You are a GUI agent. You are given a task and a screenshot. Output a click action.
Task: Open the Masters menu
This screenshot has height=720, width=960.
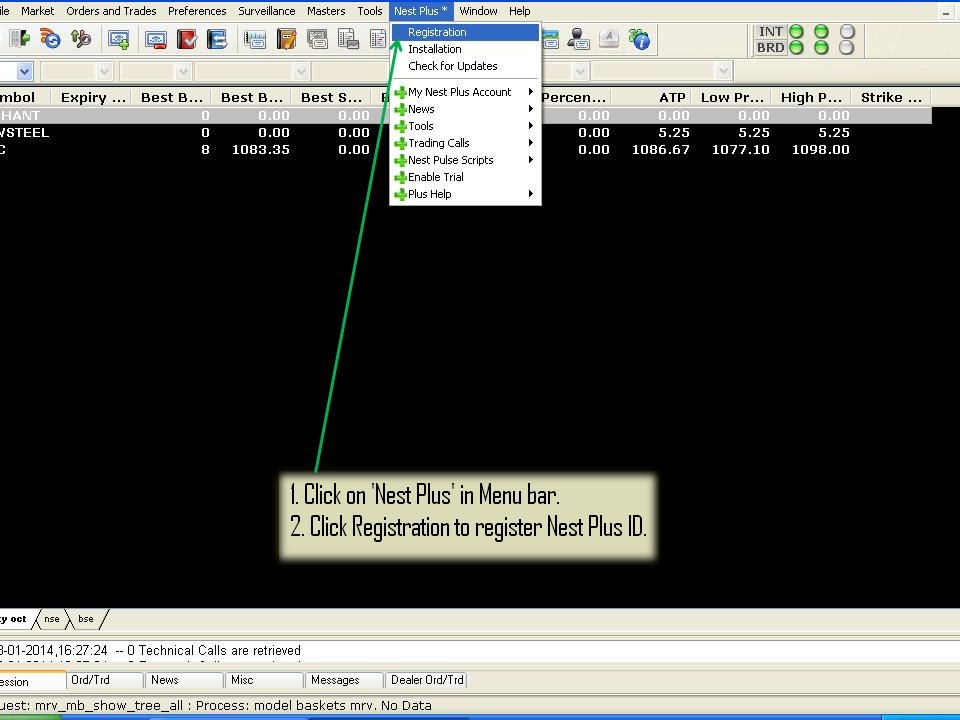[x=326, y=11]
